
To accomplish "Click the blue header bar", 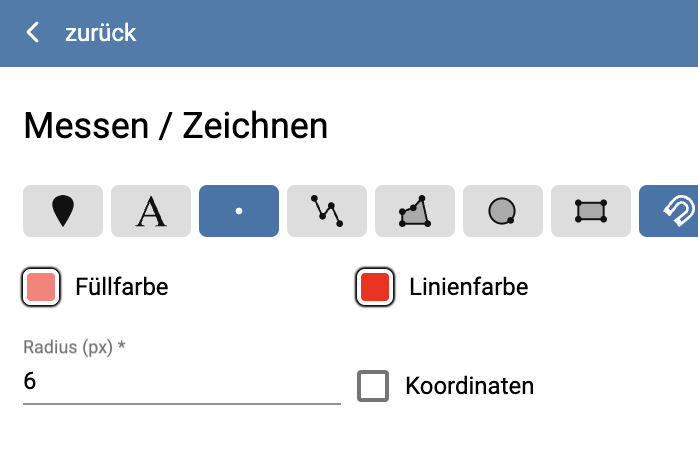I will 400,33.
